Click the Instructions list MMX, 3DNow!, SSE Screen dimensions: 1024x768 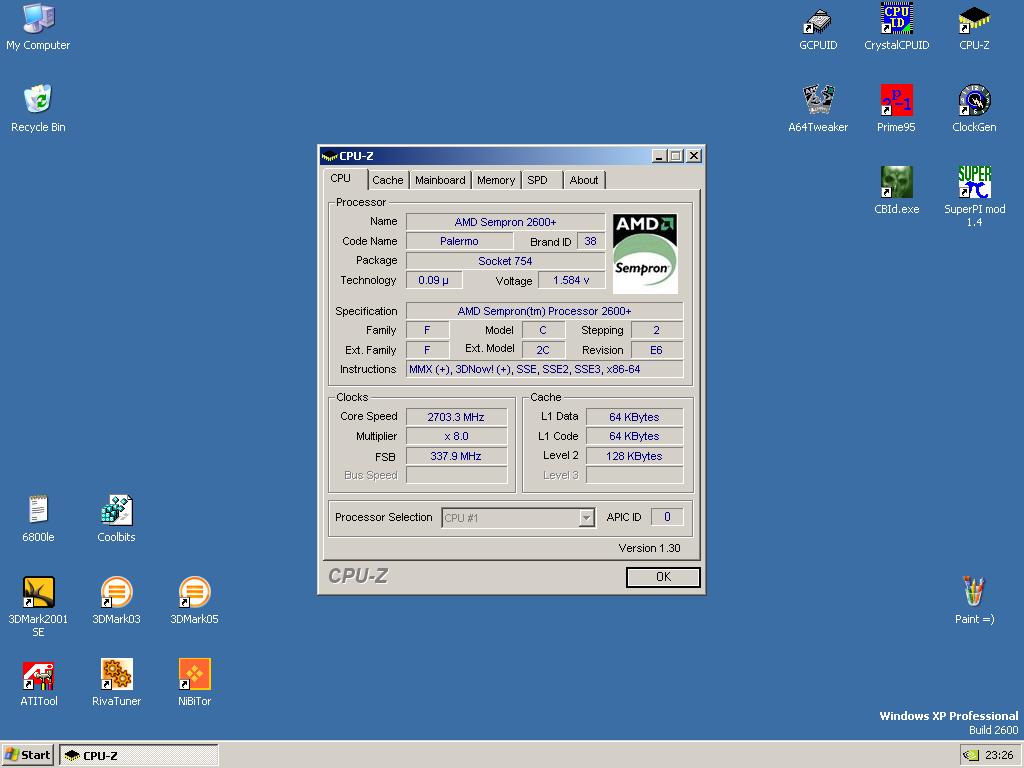[545, 369]
